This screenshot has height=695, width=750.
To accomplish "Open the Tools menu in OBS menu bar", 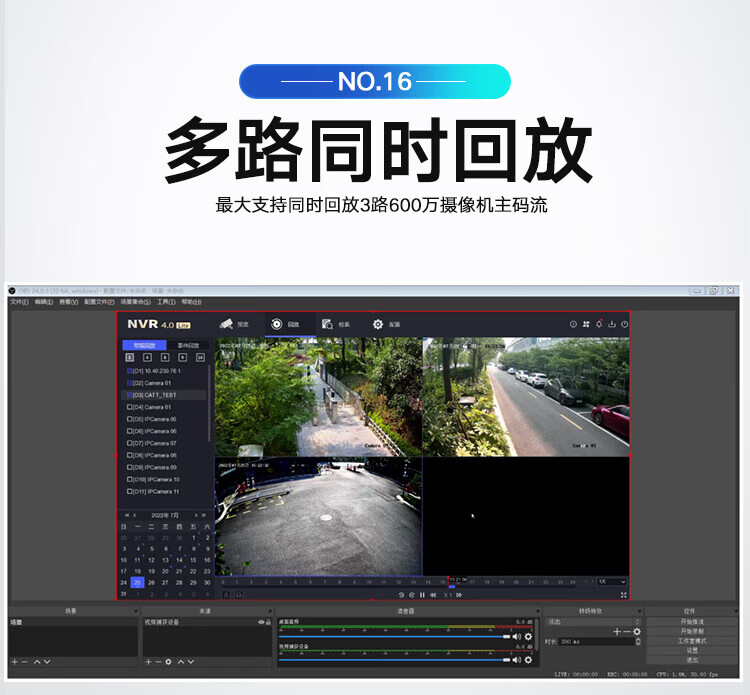I will (166, 301).
